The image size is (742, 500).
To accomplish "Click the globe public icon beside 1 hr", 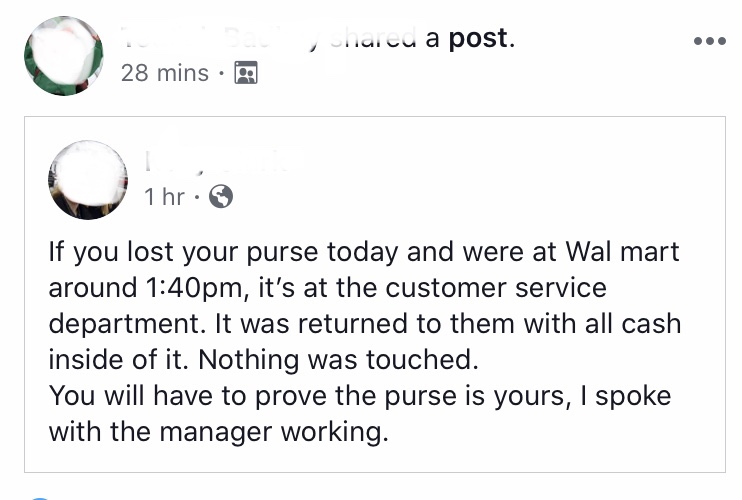I will coord(219,197).
